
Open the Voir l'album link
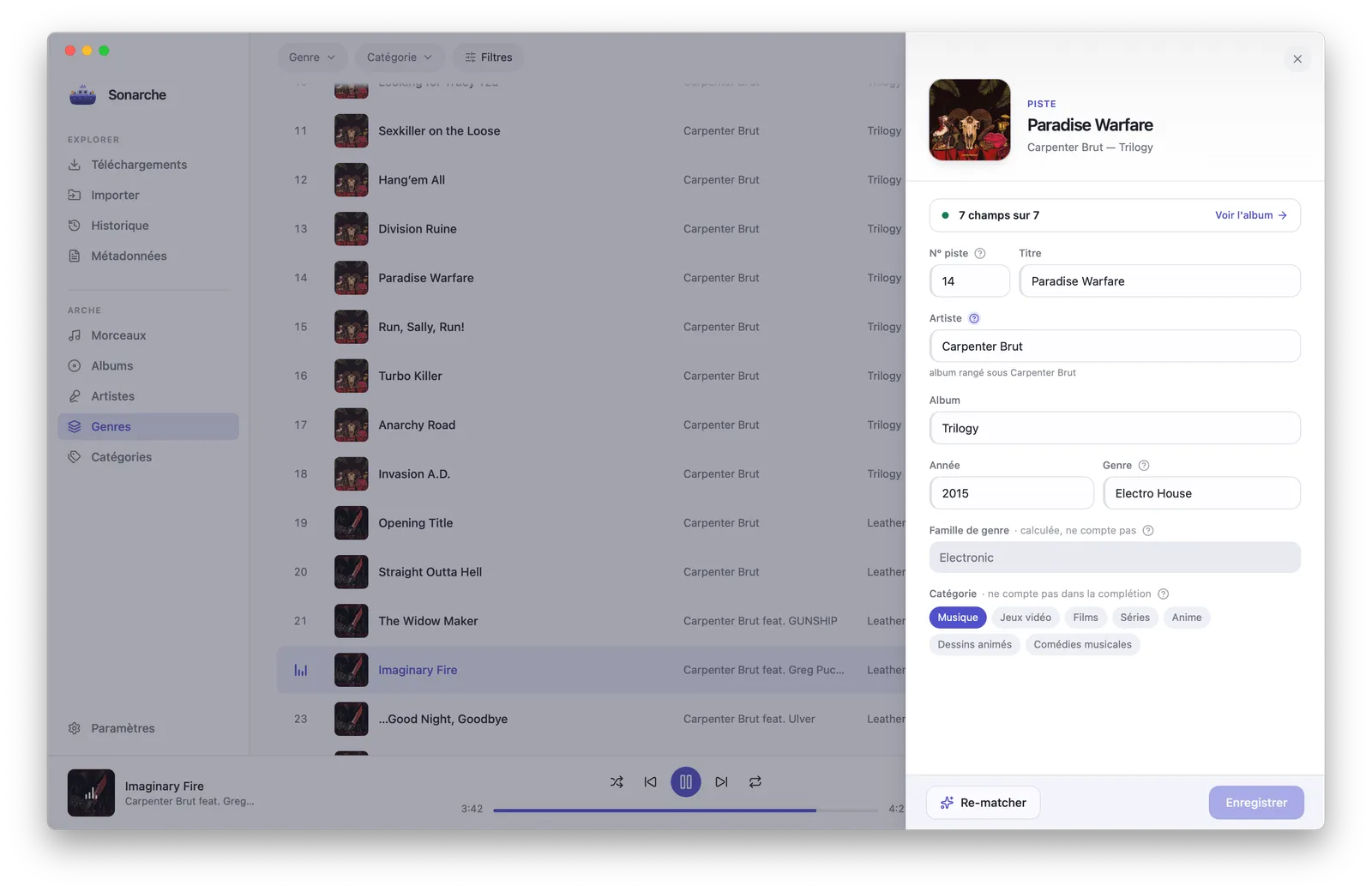coord(1251,216)
